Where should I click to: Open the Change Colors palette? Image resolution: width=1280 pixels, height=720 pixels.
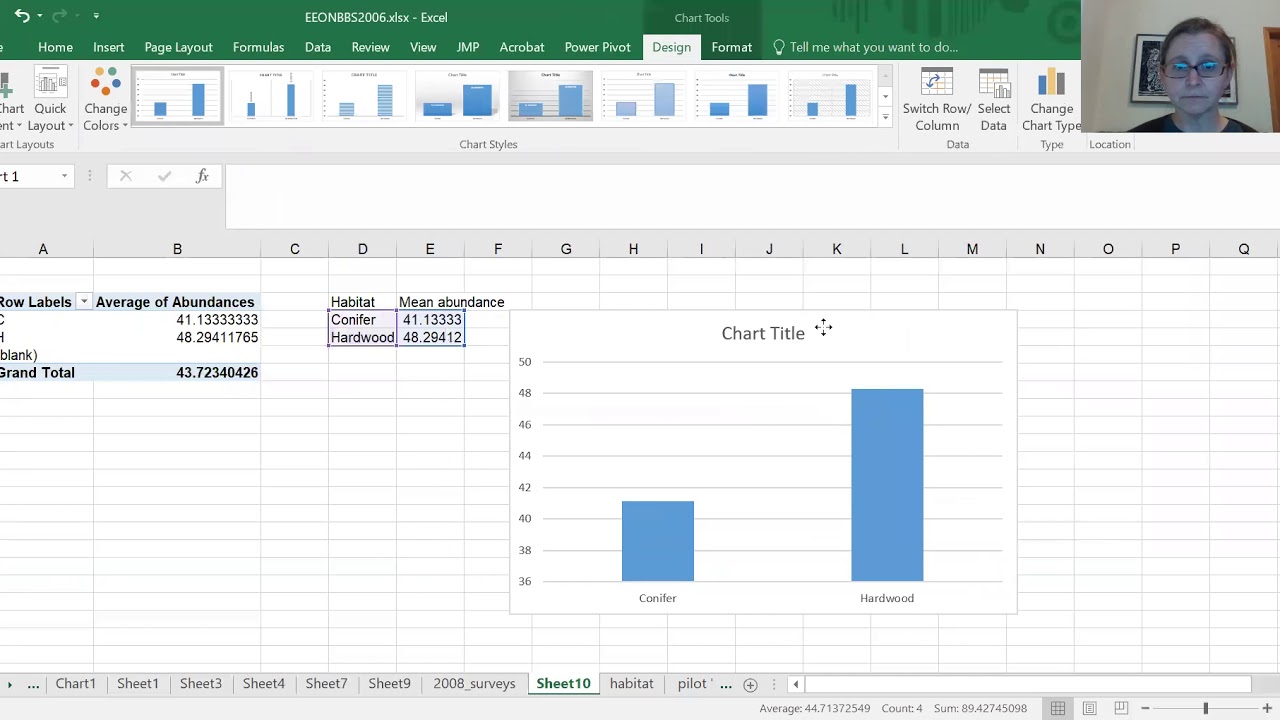pos(105,100)
